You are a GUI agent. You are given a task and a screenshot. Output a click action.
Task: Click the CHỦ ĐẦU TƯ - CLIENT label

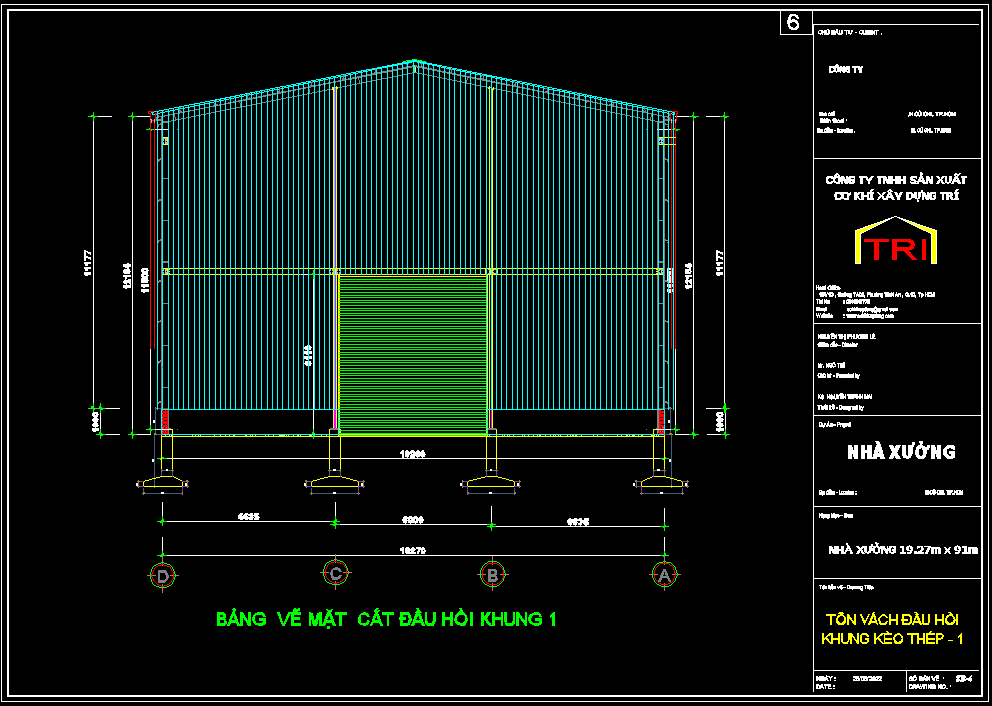[x=850, y=30]
